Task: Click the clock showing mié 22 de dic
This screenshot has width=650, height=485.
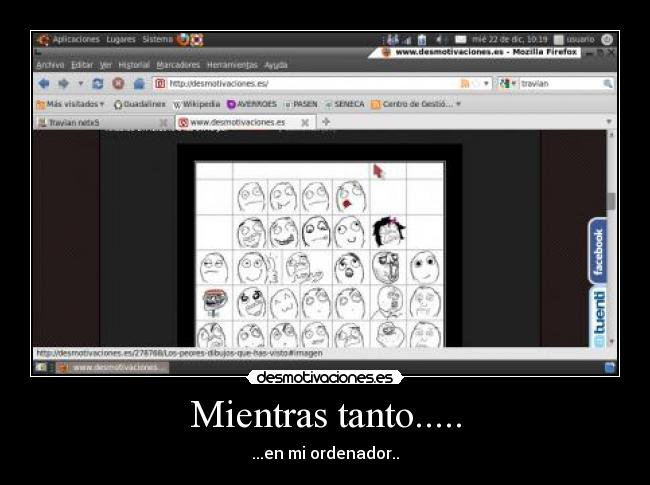Action: (x=509, y=39)
